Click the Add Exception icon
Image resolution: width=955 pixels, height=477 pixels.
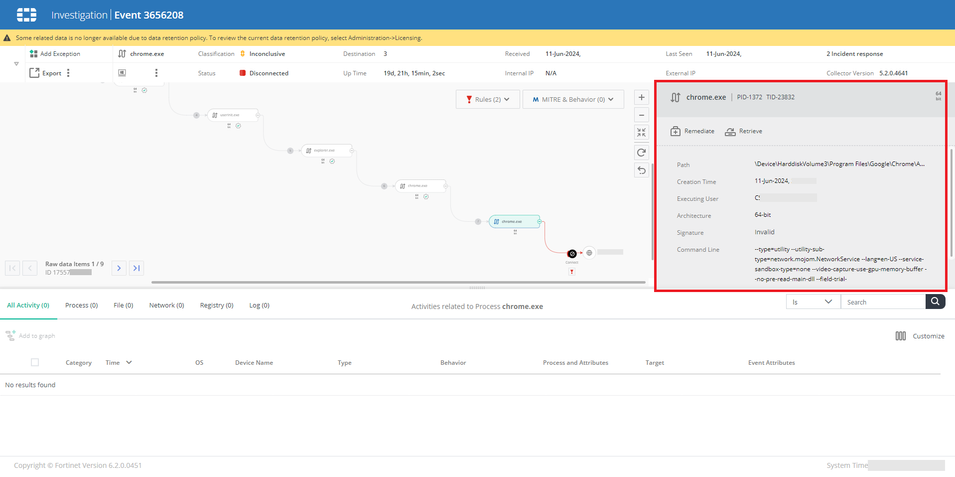click(33, 54)
